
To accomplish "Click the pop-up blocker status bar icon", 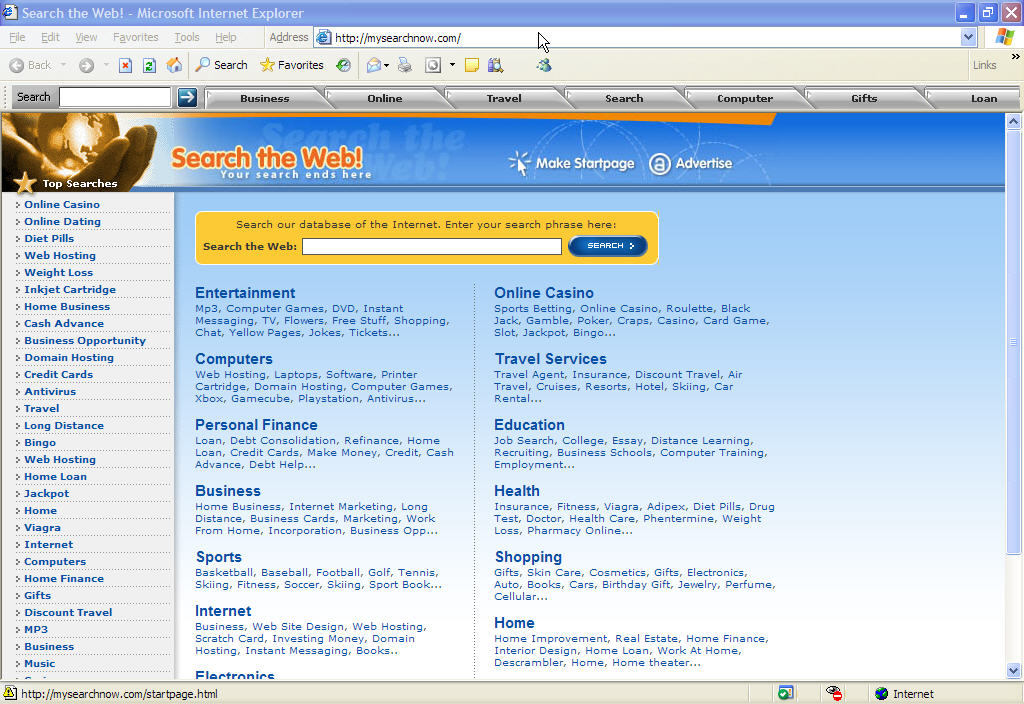I will [x=786, y=693].
